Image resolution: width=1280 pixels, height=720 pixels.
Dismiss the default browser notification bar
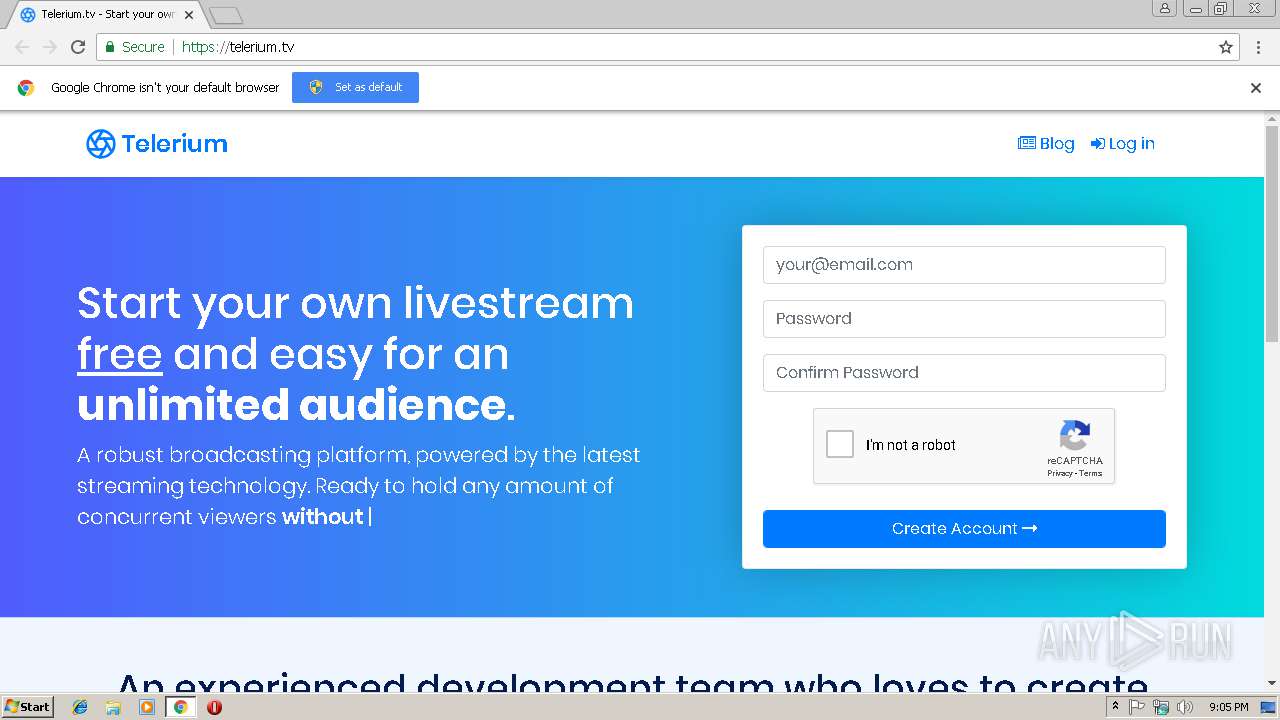click(1256, 88)
